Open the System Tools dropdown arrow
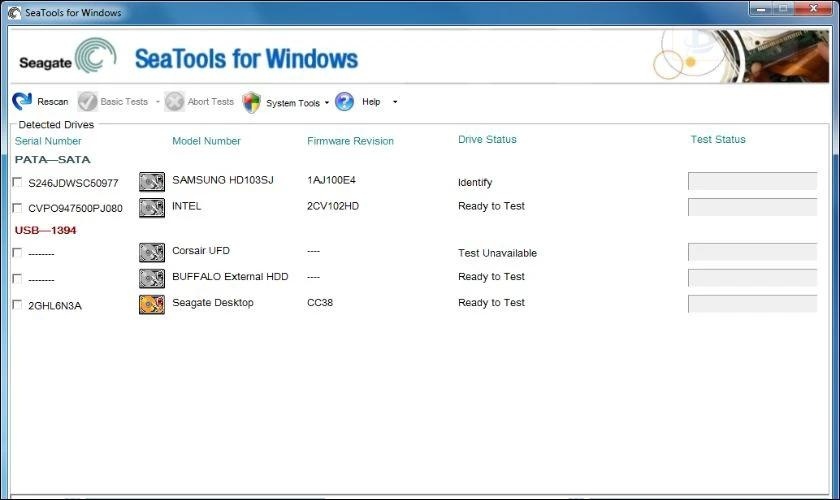840x500 pixels. tap(326, 102)
